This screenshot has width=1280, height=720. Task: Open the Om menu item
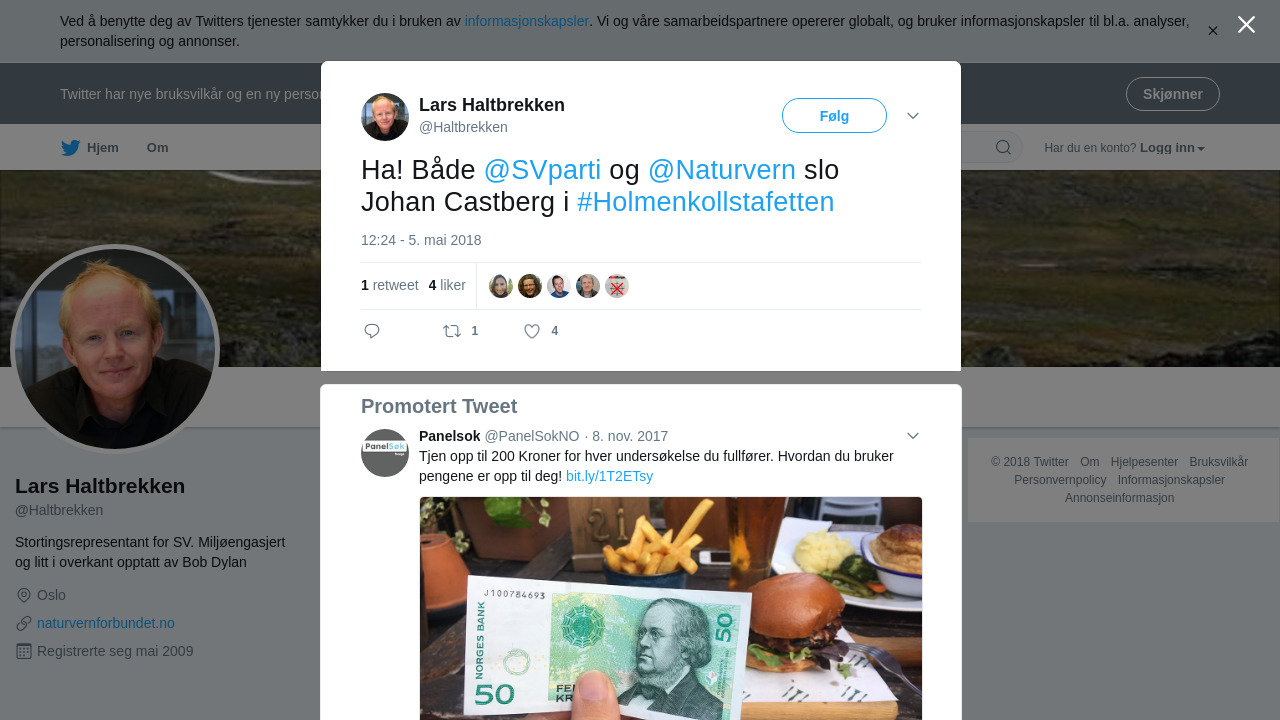(157, 148)
